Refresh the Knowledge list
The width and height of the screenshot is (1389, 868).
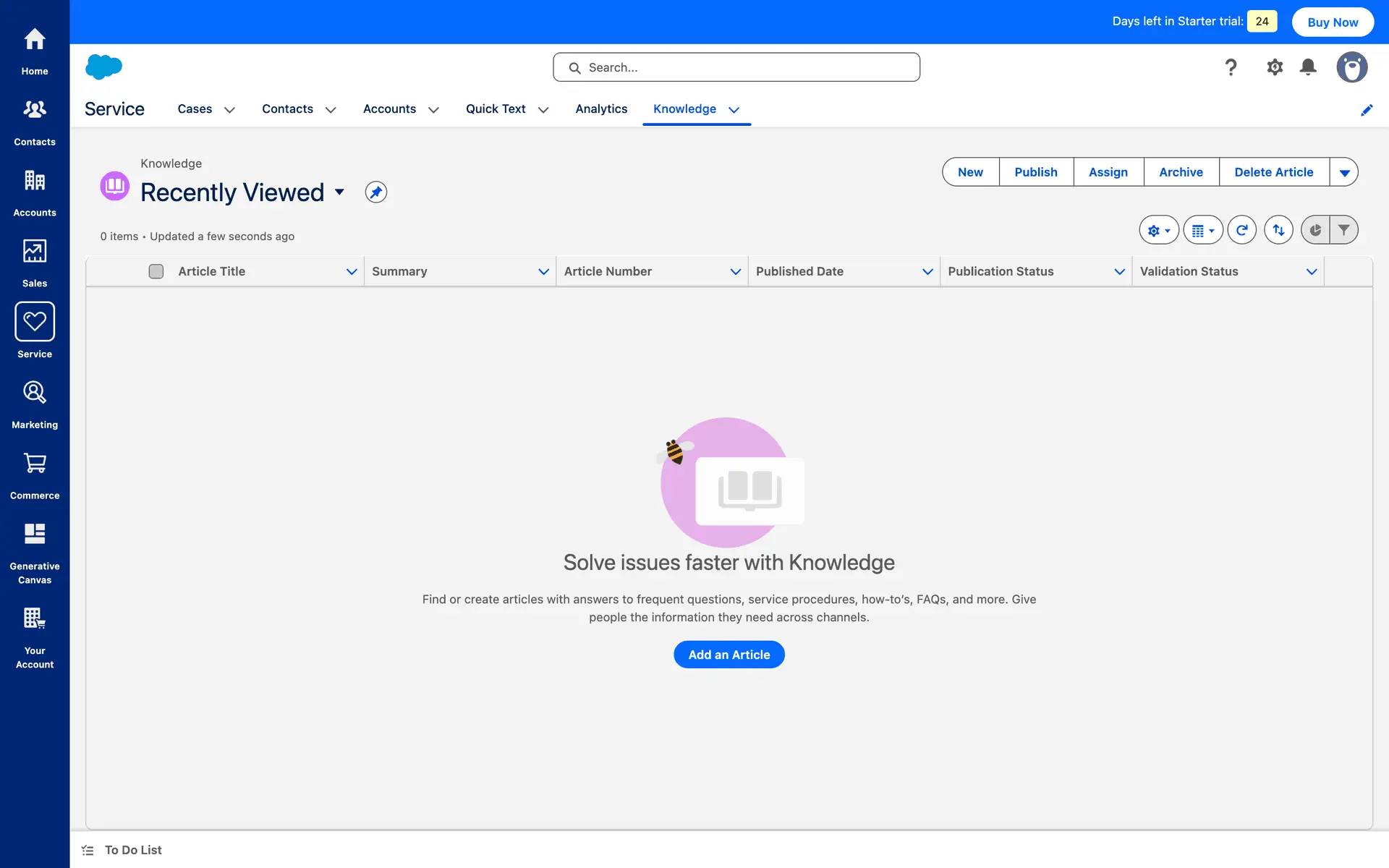[1241, 230]
